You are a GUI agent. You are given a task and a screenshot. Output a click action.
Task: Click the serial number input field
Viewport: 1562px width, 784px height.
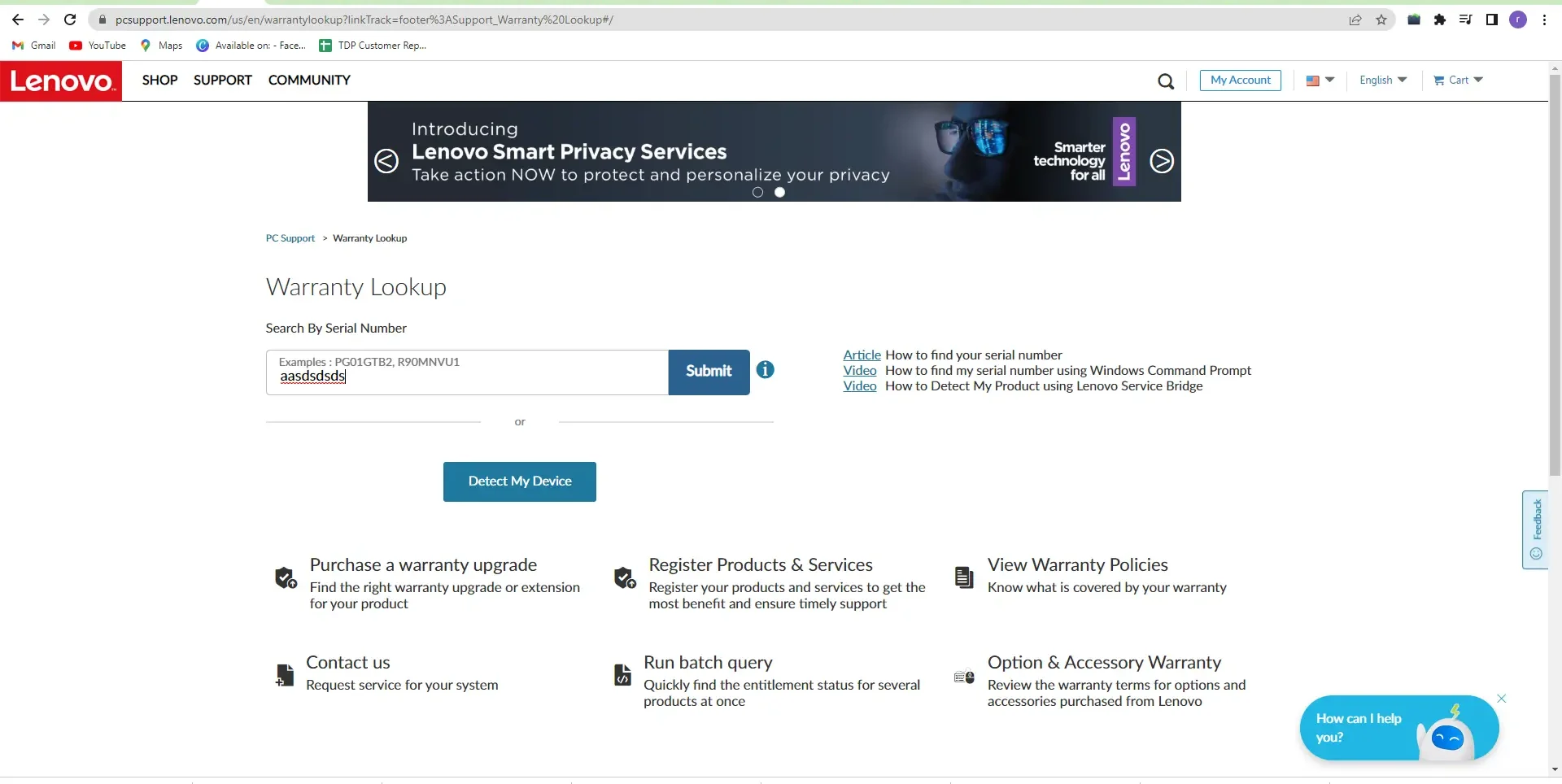pyautogui.click(x=467, y=372)
